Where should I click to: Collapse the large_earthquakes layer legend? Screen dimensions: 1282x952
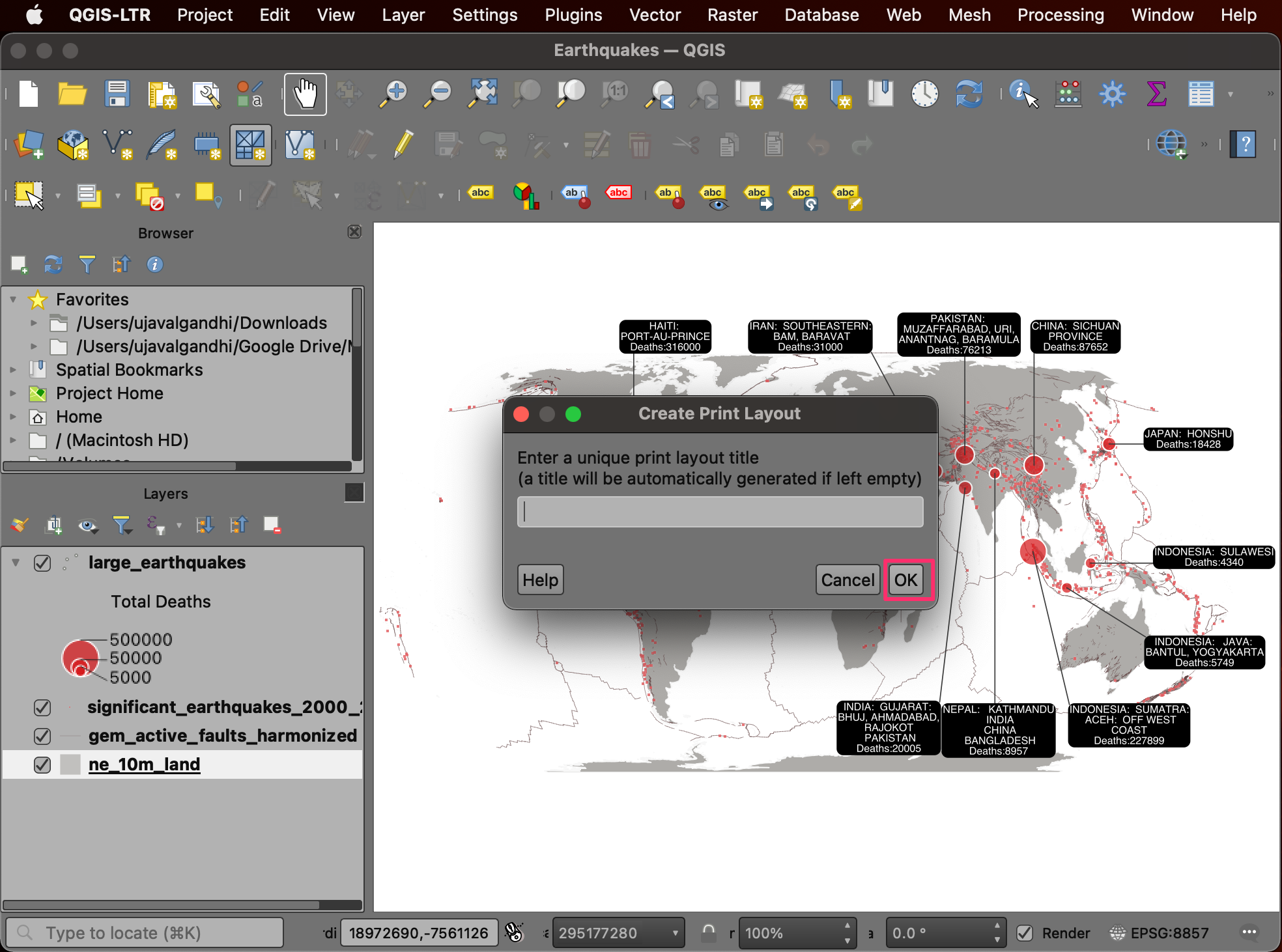click(x=16, y=563)
